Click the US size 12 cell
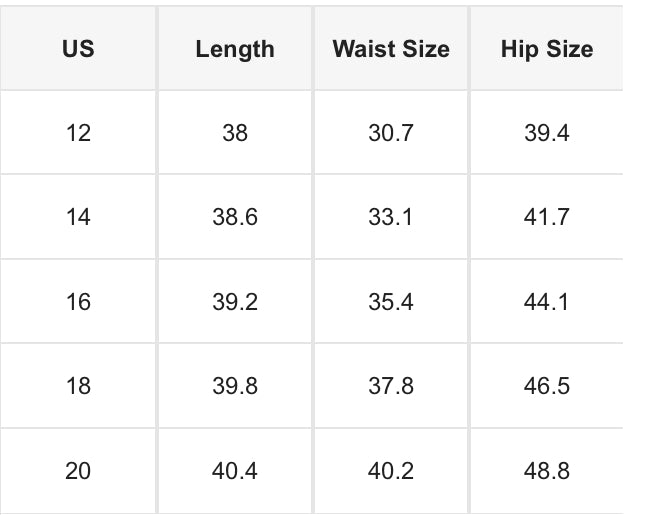Viewport: 649px width, 515px height. tap(78, 133)
